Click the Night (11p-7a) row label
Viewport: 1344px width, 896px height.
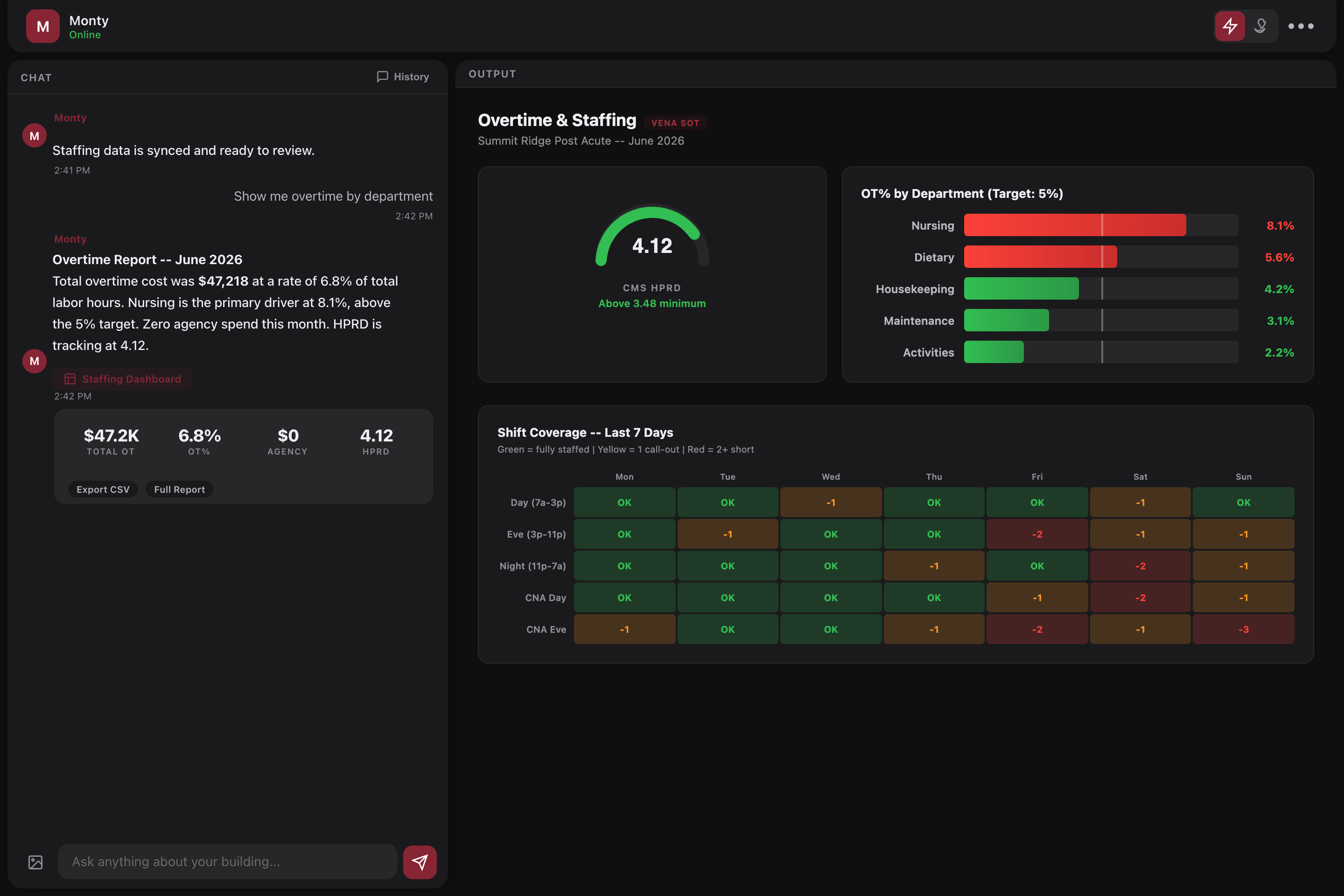click(532, 566)
